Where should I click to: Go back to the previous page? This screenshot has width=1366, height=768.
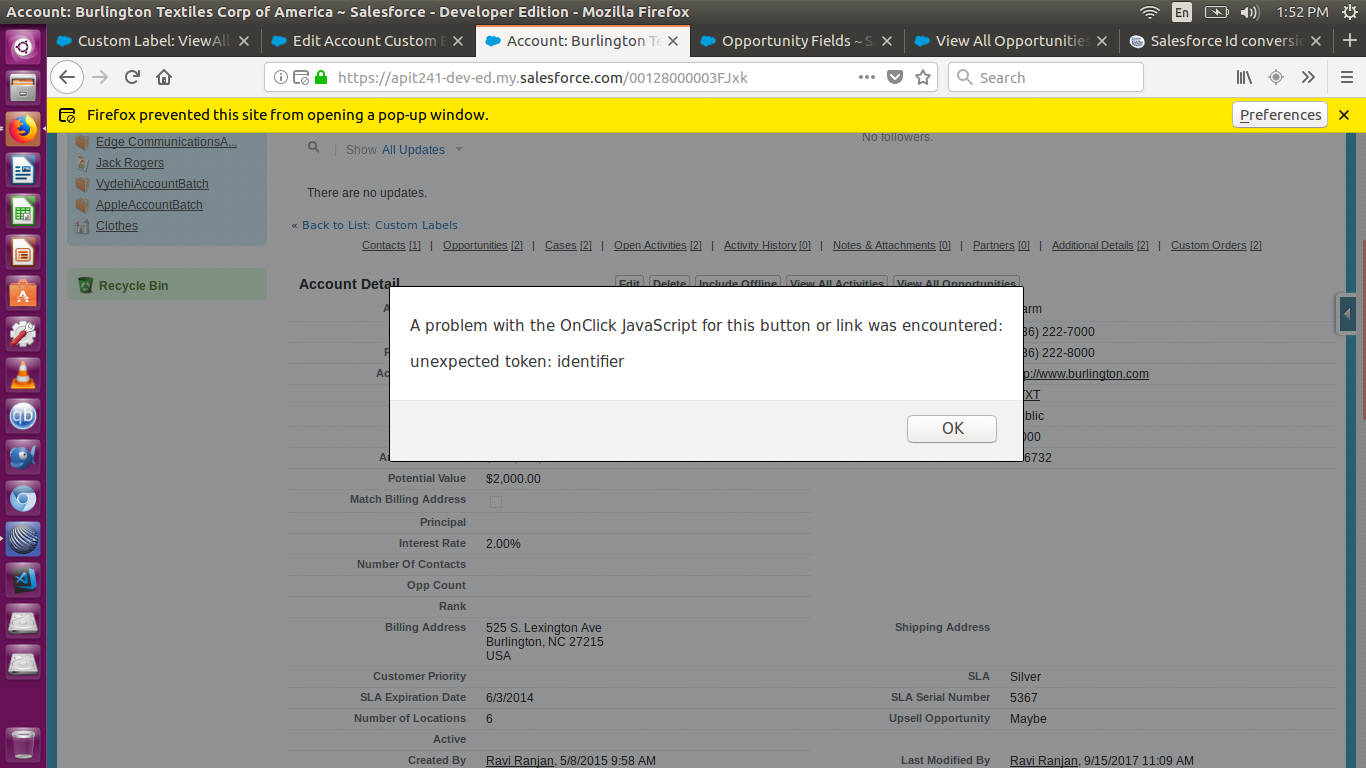pyautogui.click(x=66, y=77)
